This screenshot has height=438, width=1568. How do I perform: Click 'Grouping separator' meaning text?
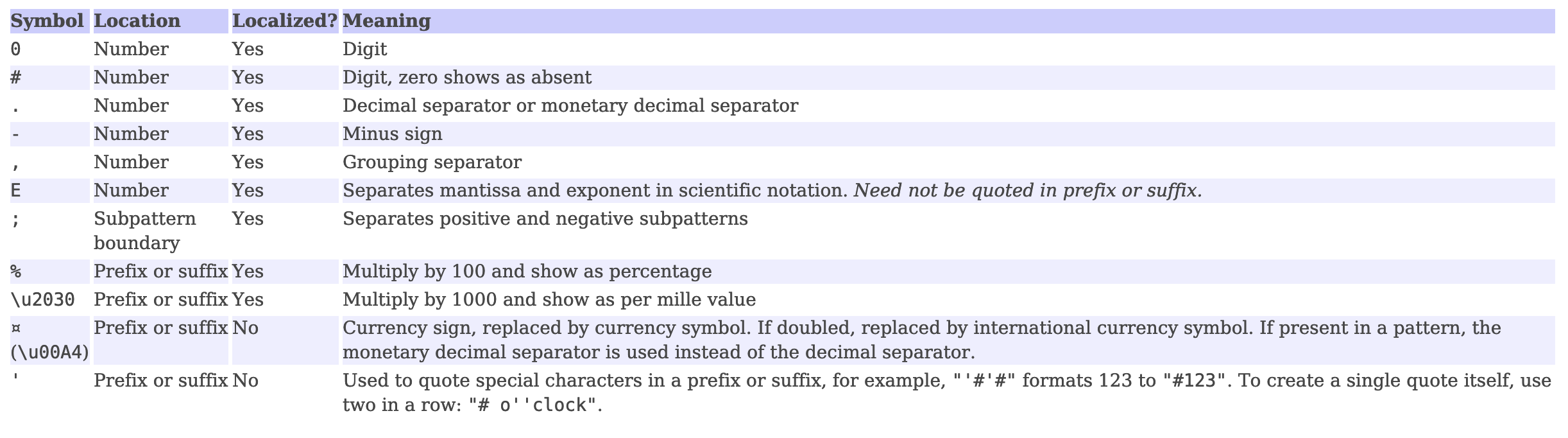pyautogui.click(x=432, y=162)
